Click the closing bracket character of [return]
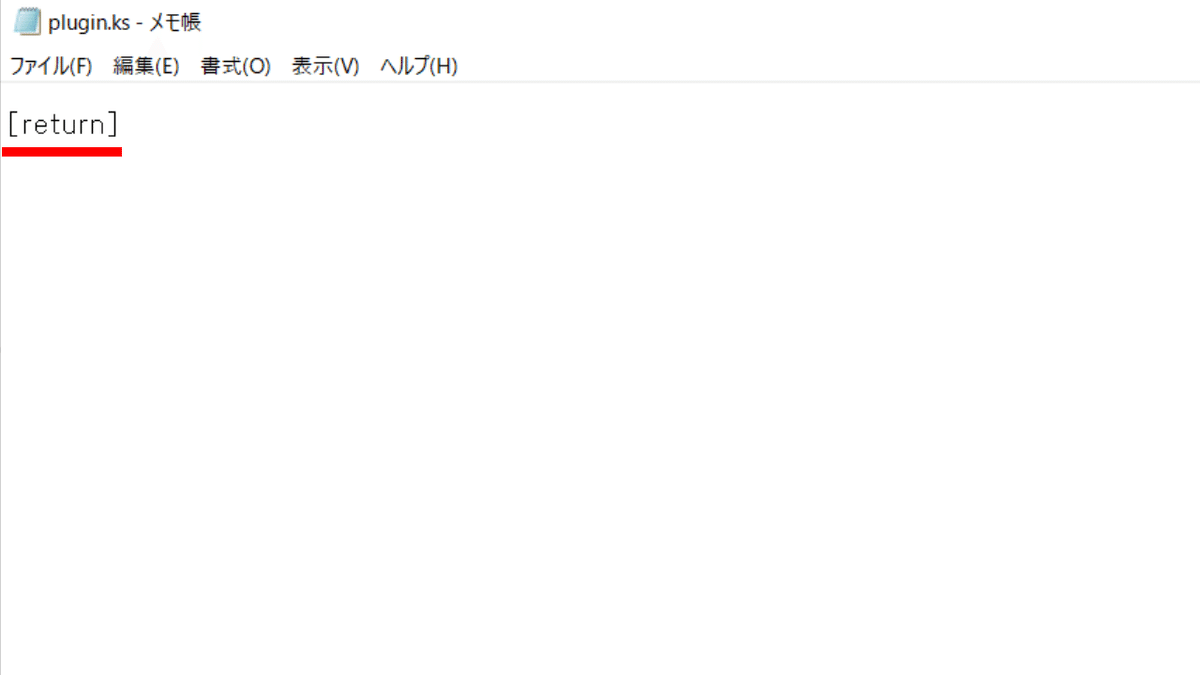The width and height of the screenshot is (1200, 675). pos(113,125)
